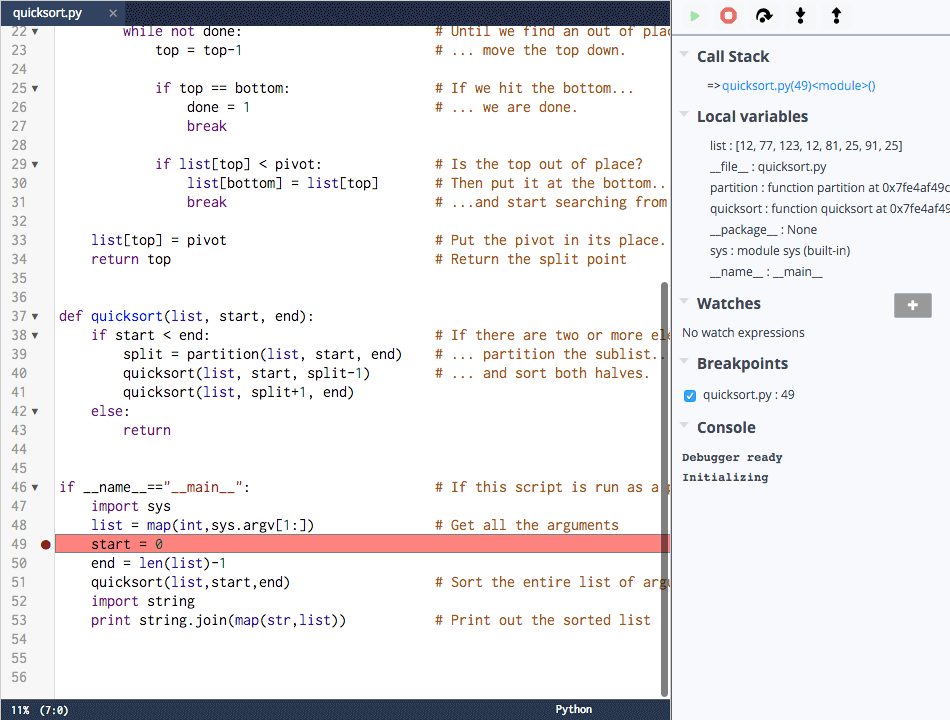
Task: Click 'print string.join(map(str,list))' code line
Action: [218, 620]
